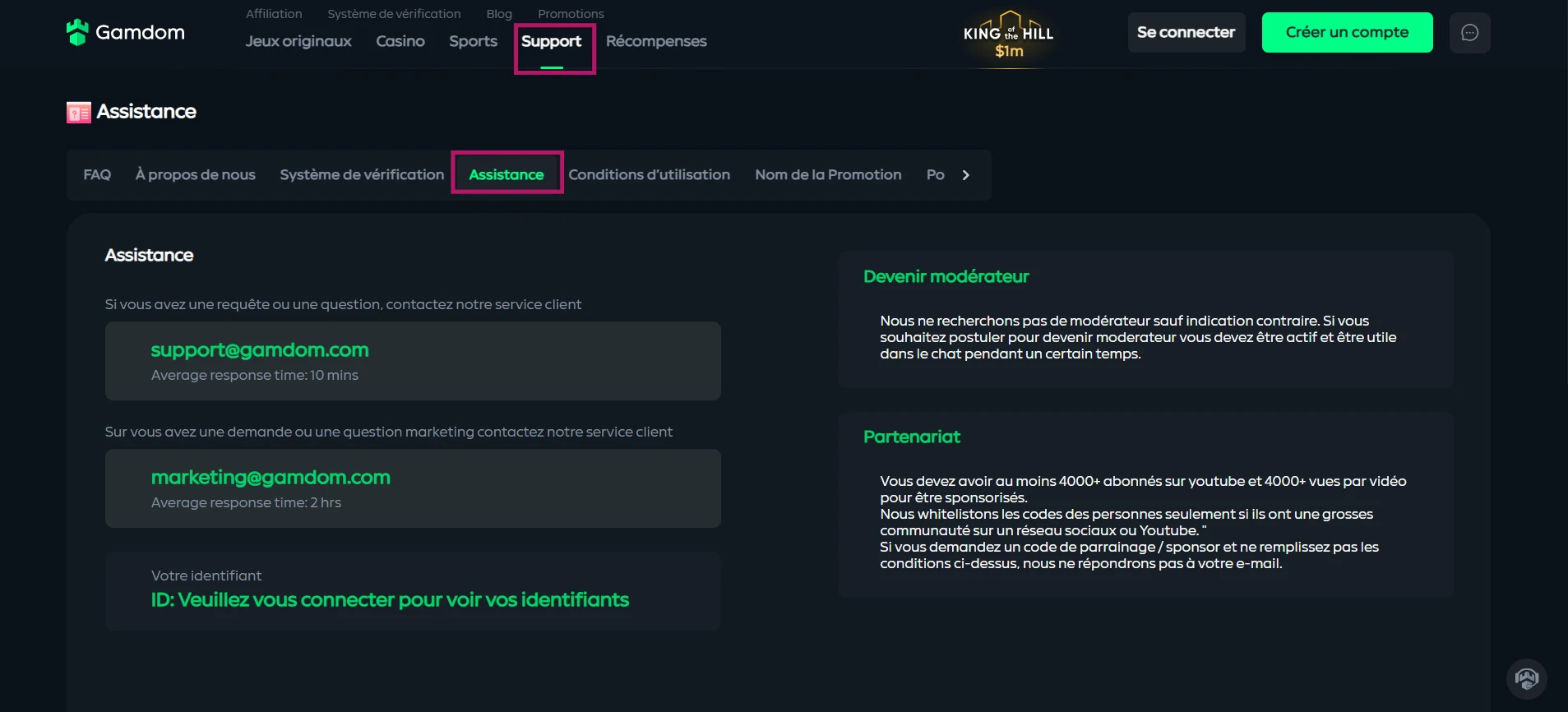This screenshot has width=1568, height=712.
Task: Expand more tabs with the right chevron
Action: [x=966, y=175]
